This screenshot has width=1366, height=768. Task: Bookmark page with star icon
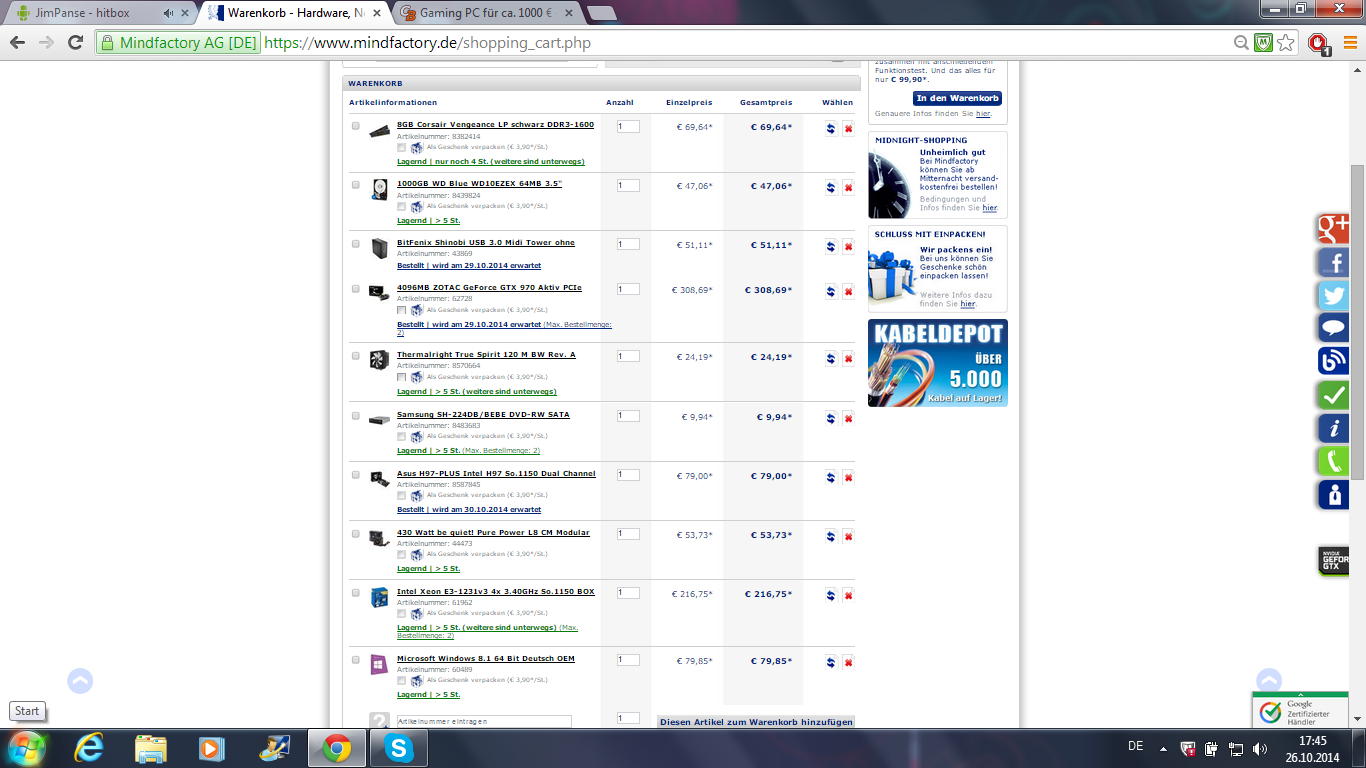coord(1286,43)
